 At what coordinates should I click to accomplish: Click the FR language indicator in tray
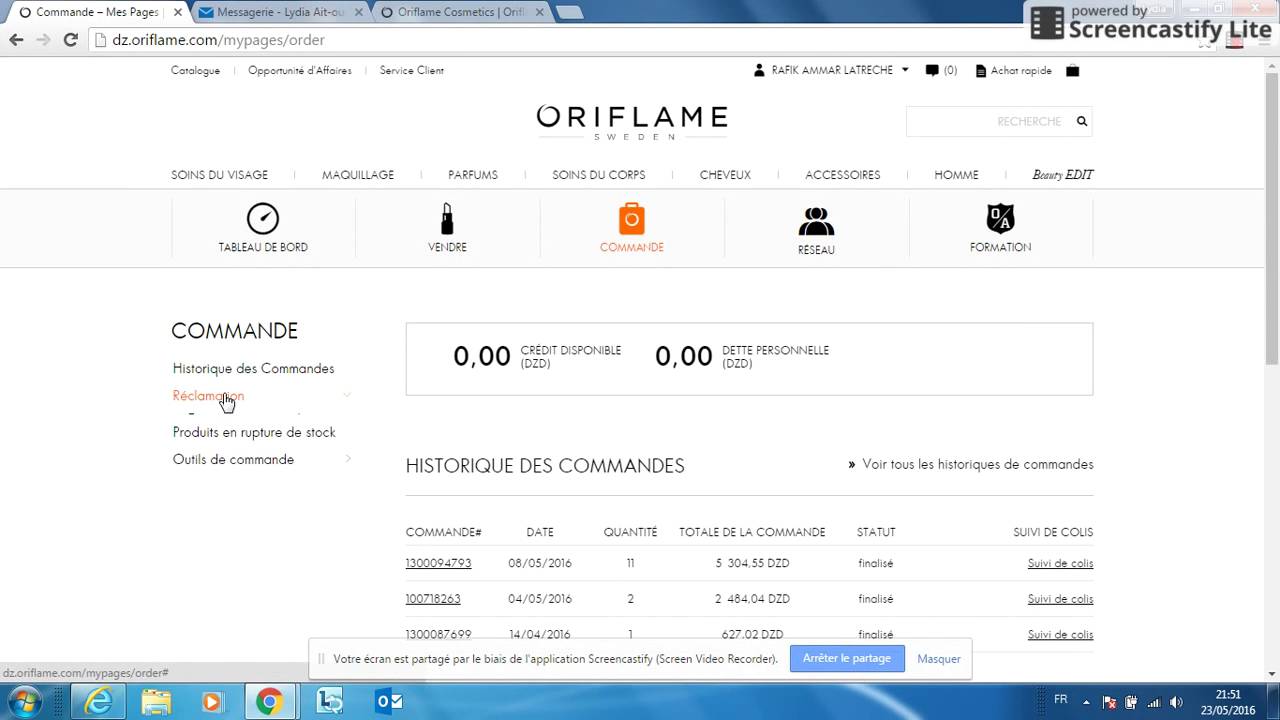(x=1060, y=699)
